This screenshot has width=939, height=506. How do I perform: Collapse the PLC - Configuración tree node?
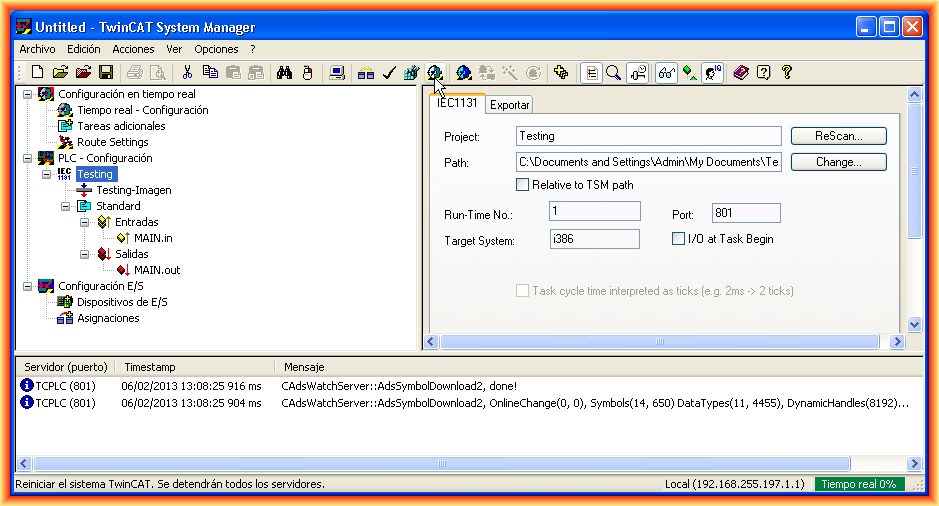(x=27, y=158)
